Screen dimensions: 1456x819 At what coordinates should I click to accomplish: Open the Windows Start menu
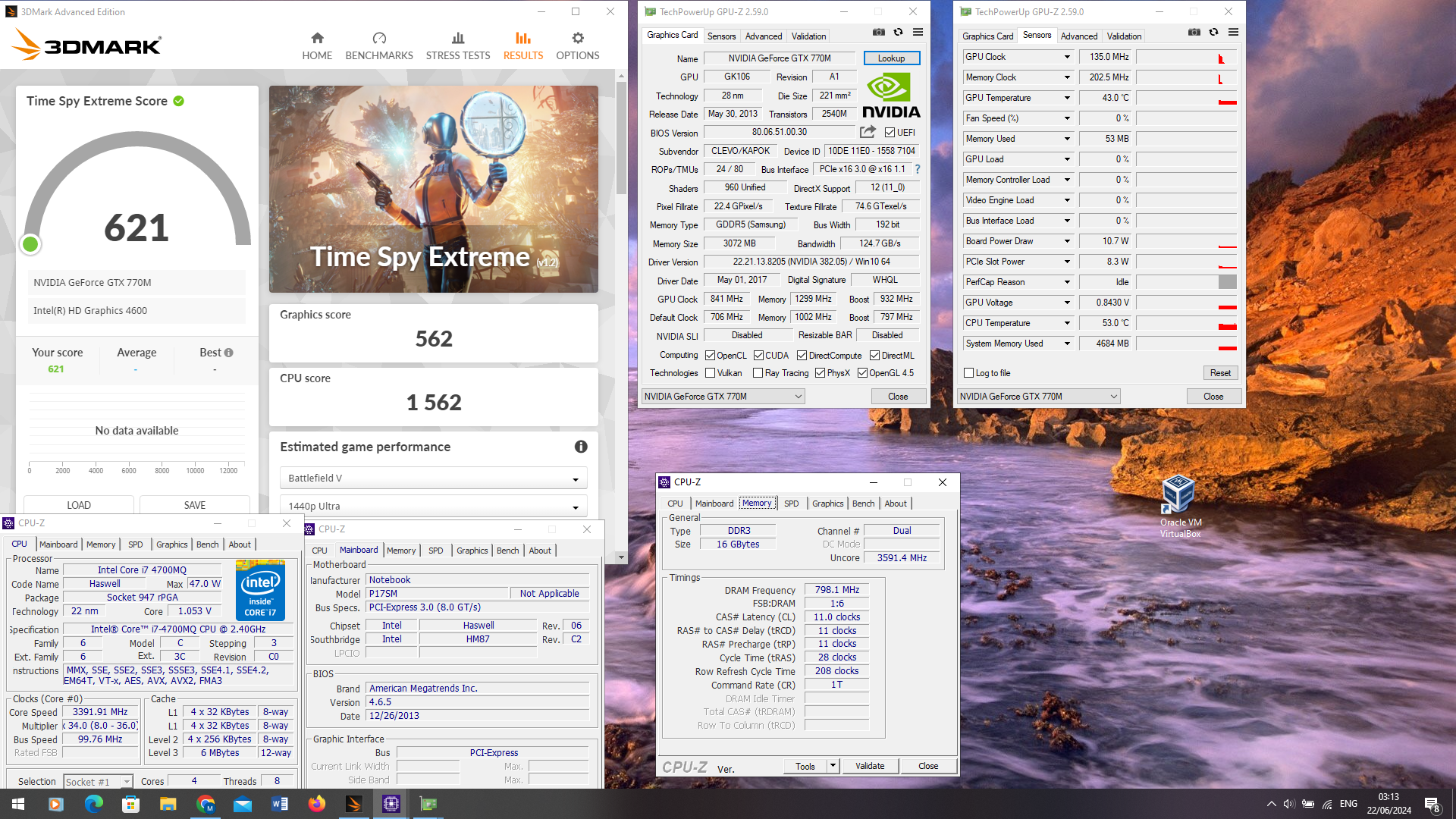click(18, 804)
